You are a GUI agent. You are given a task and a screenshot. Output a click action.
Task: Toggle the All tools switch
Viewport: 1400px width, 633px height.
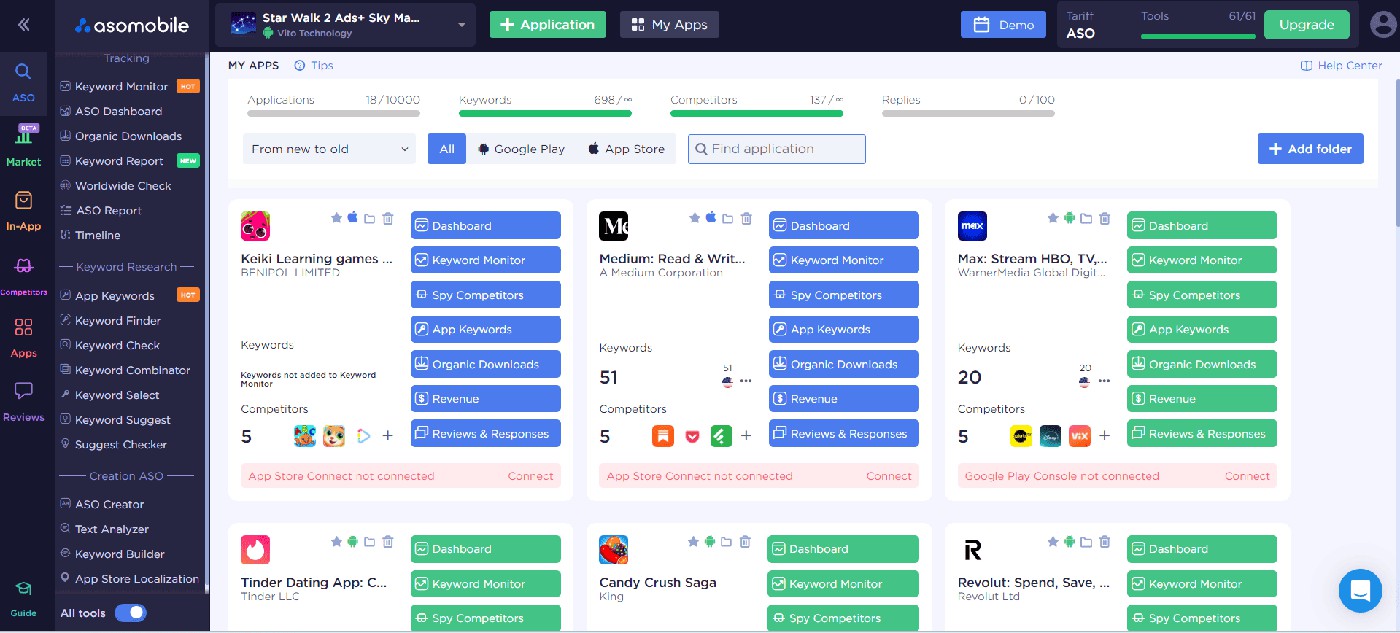[x=131, y=613]
